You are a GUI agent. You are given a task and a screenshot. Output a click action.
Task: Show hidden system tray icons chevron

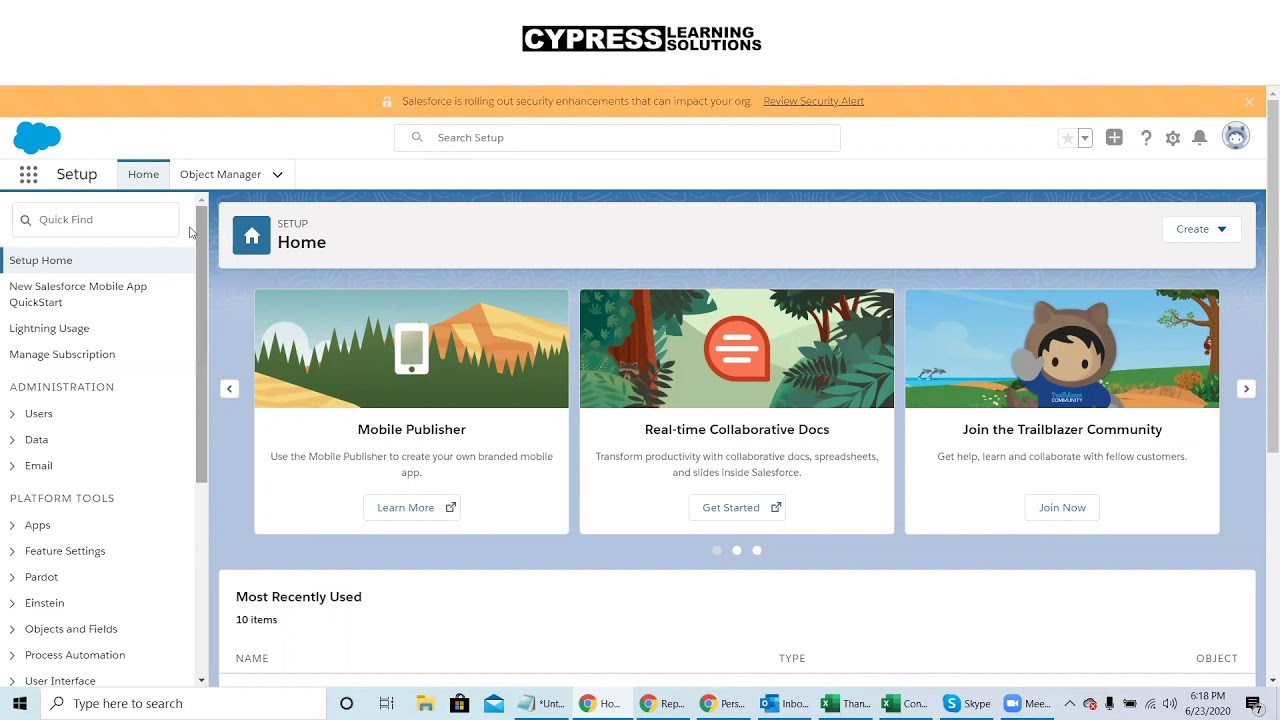(x=1069, y=704)
